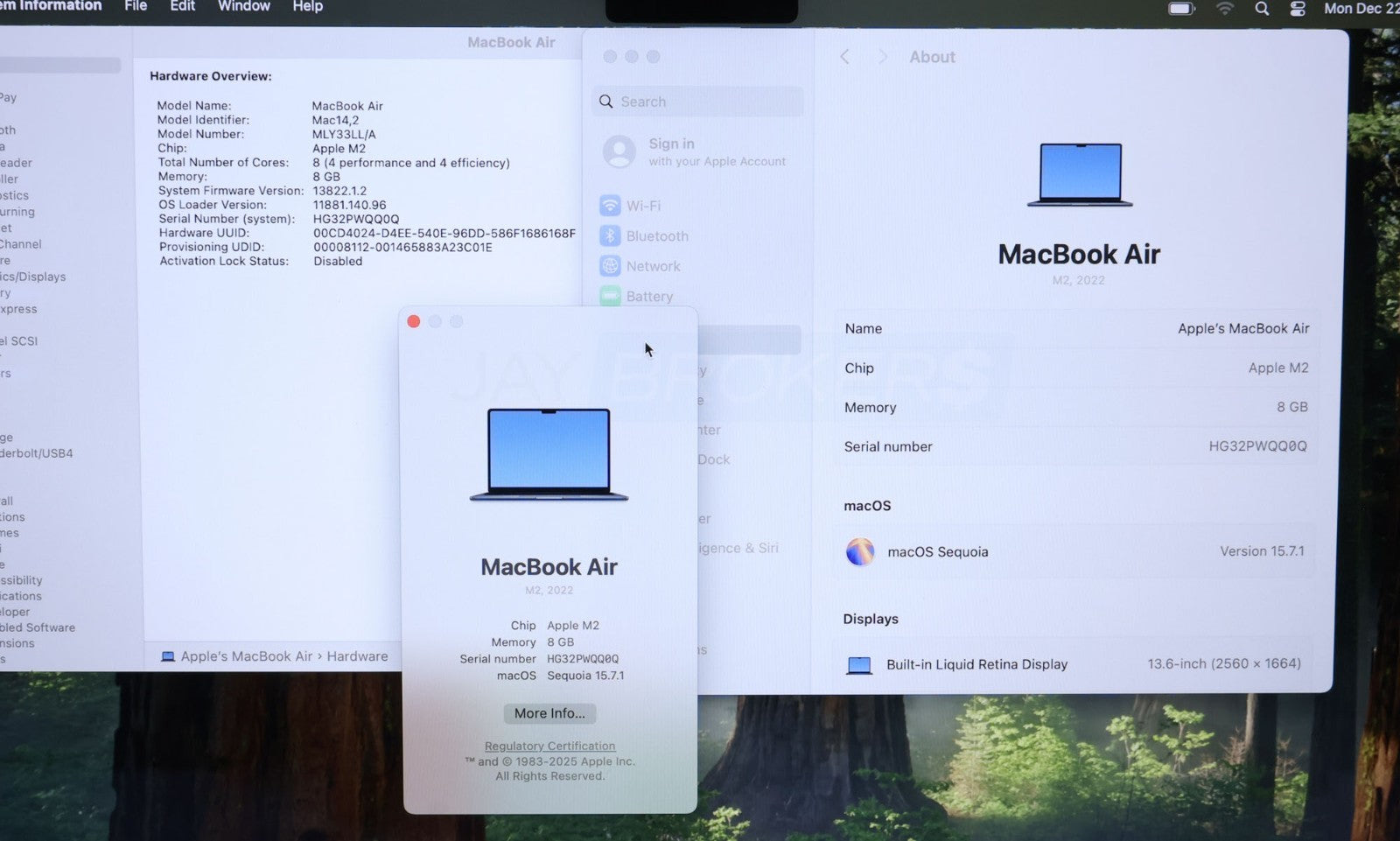Screen dimensions: 1400x841
Task: Go back using the left chevron
Action: point(844,57)
